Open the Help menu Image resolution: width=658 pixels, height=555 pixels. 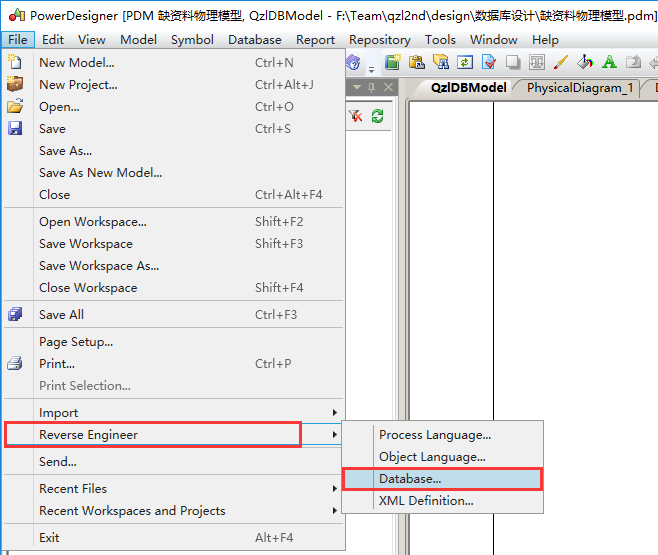click(545, 39)
